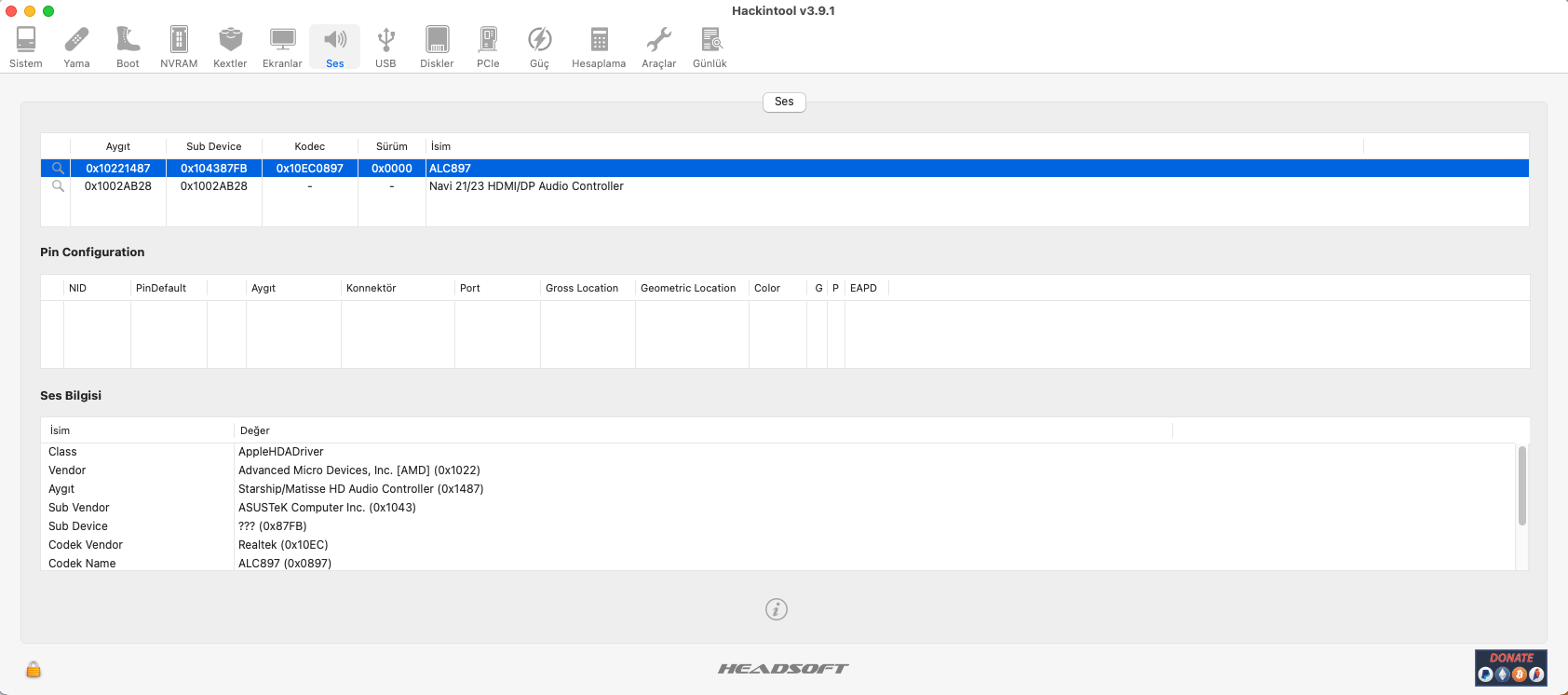Viewport: 1568px width, 695px height.
Task: Open the Yama patch section
Action: click(76, 47)
